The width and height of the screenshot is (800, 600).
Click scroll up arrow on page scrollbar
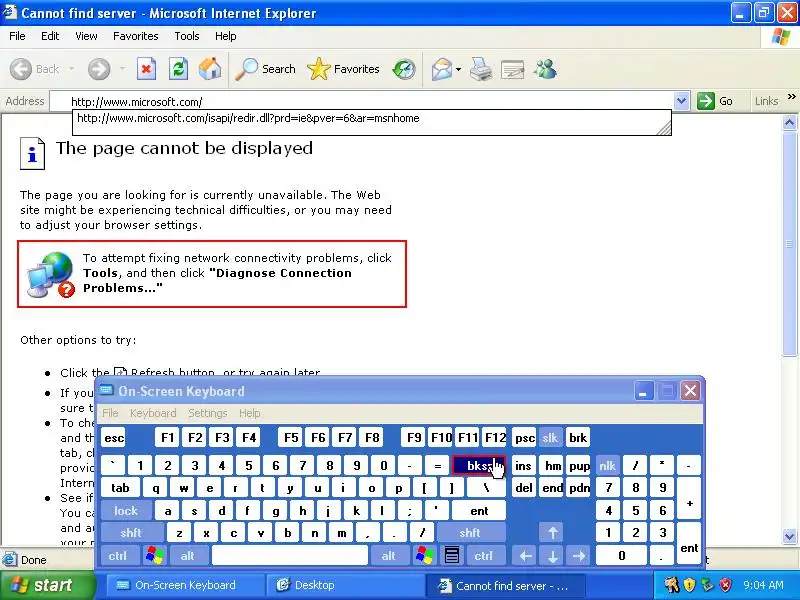point(789,122)
